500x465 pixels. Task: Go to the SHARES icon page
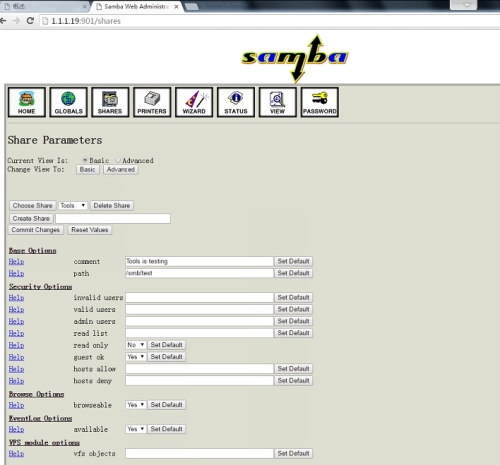click(x=110, y=102)
